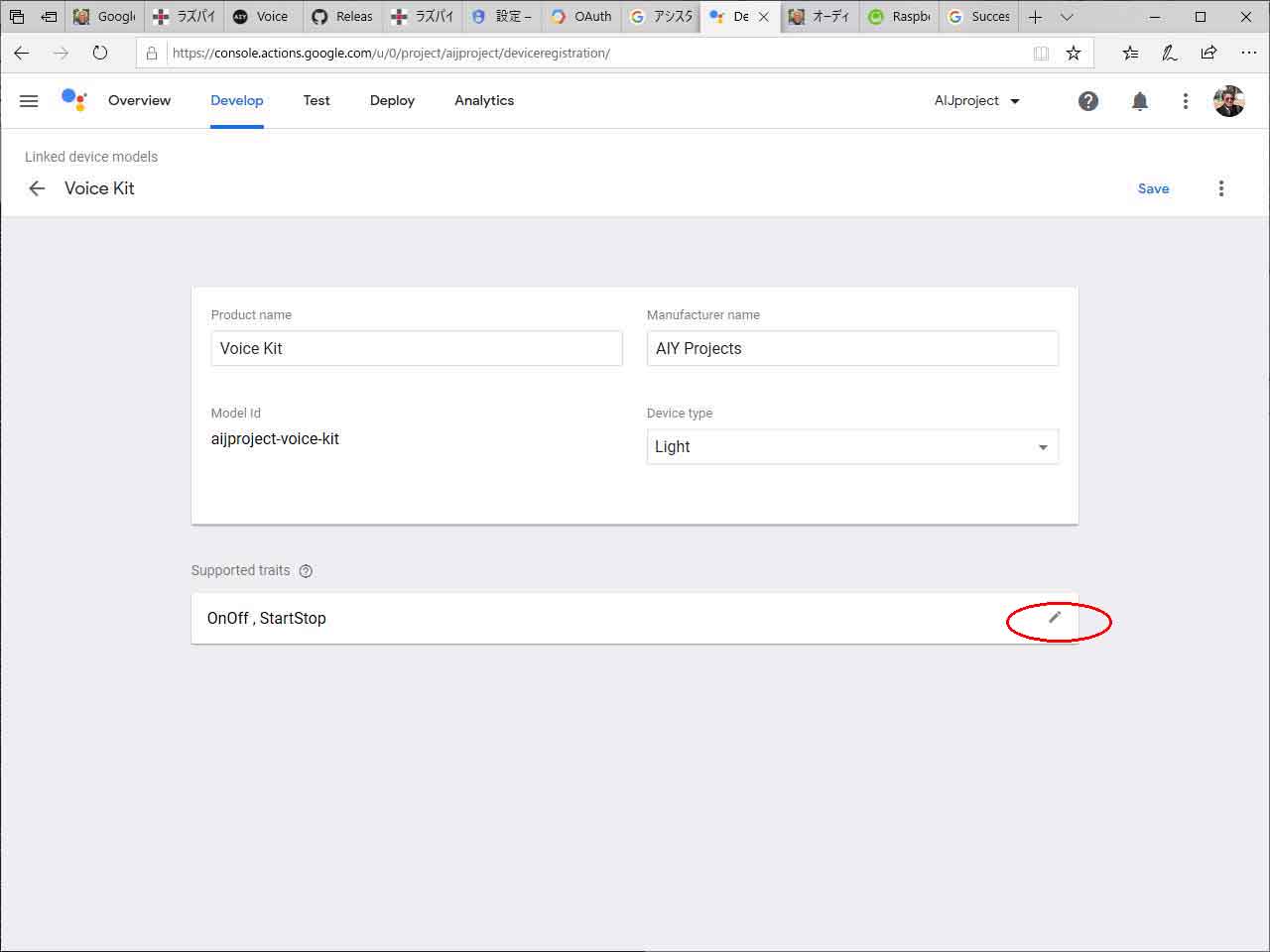Click the supported traits help icon
Screen dimensions: 1270x952
(306, 571)
